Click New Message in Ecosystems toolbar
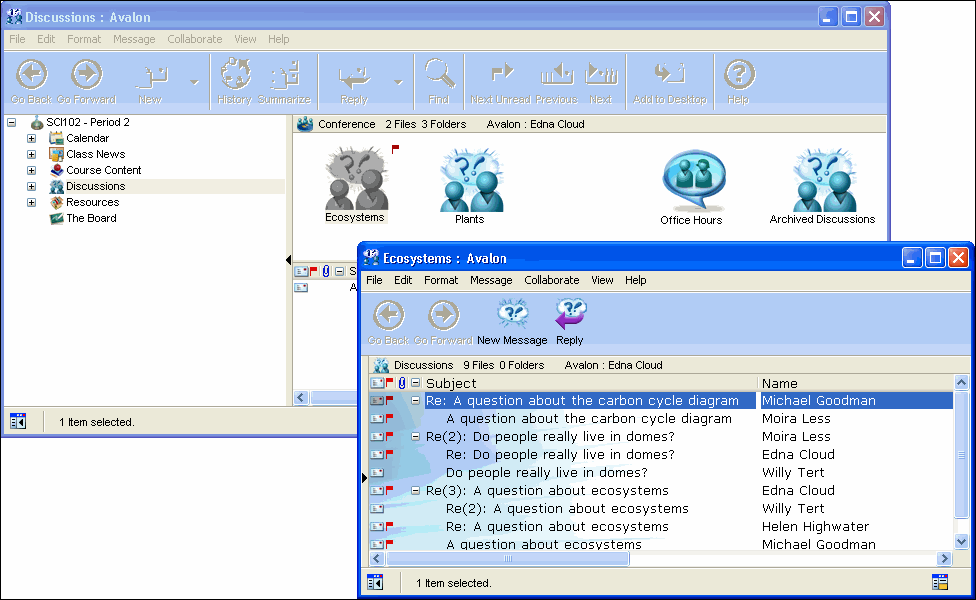 coord(512,316)
